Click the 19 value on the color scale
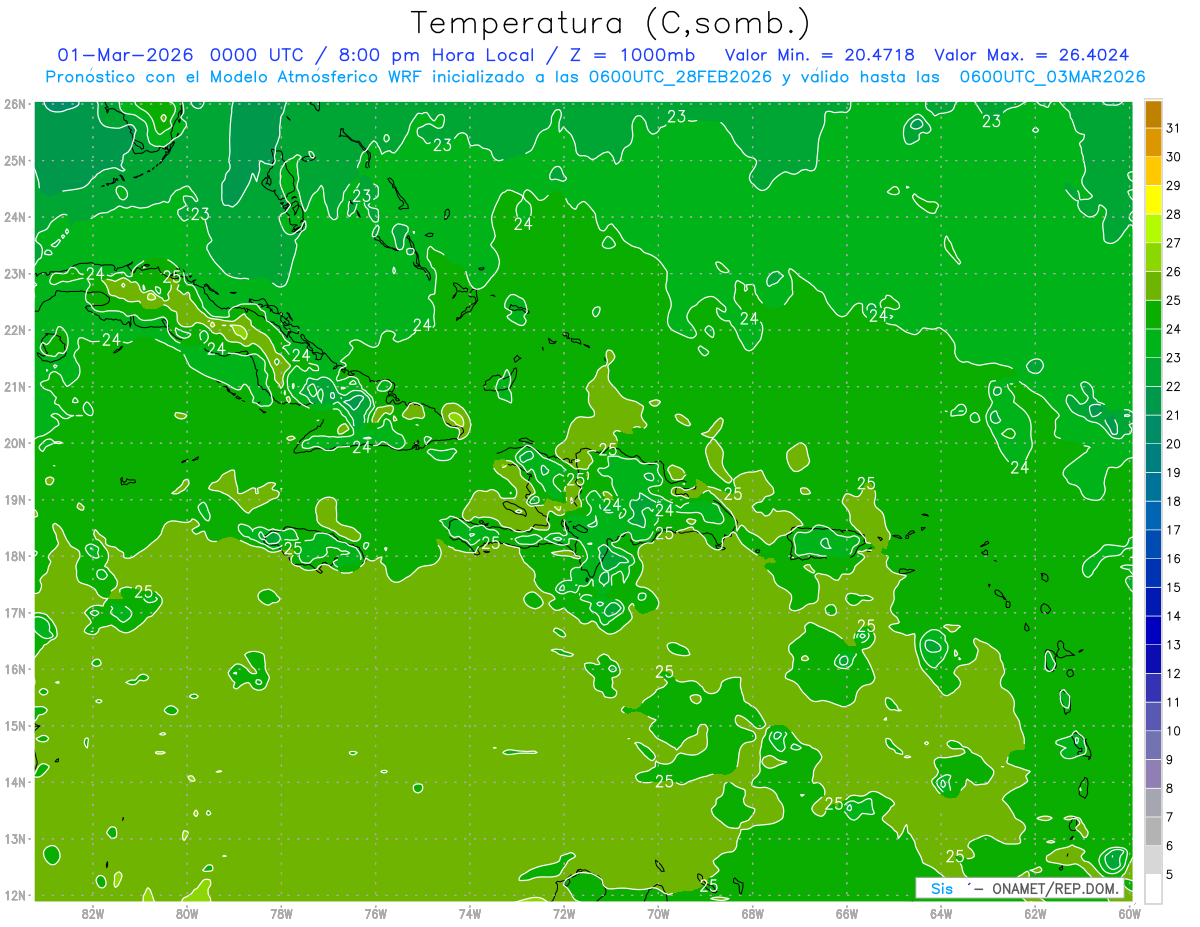The image size is (1200, 927). pos(1173,473)
